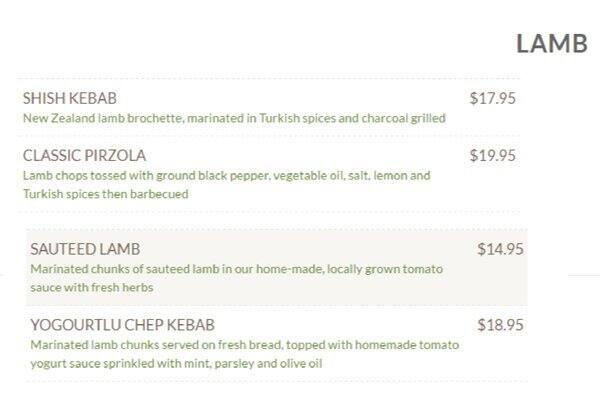Open the YOGOURTLU CHEP KEBAB menu item
This screenshot has height=402, width=600.
tap(122, 325)
